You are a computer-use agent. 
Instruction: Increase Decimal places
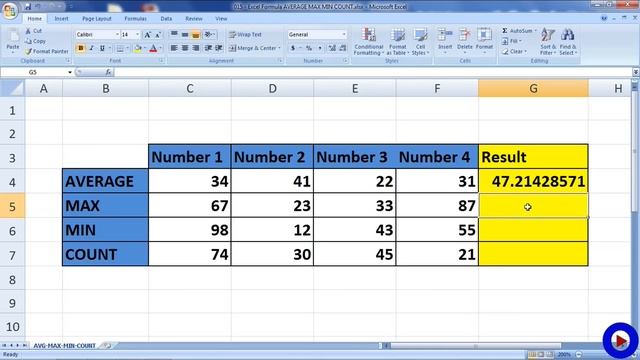pyautogui.click(x=332, y=48)
